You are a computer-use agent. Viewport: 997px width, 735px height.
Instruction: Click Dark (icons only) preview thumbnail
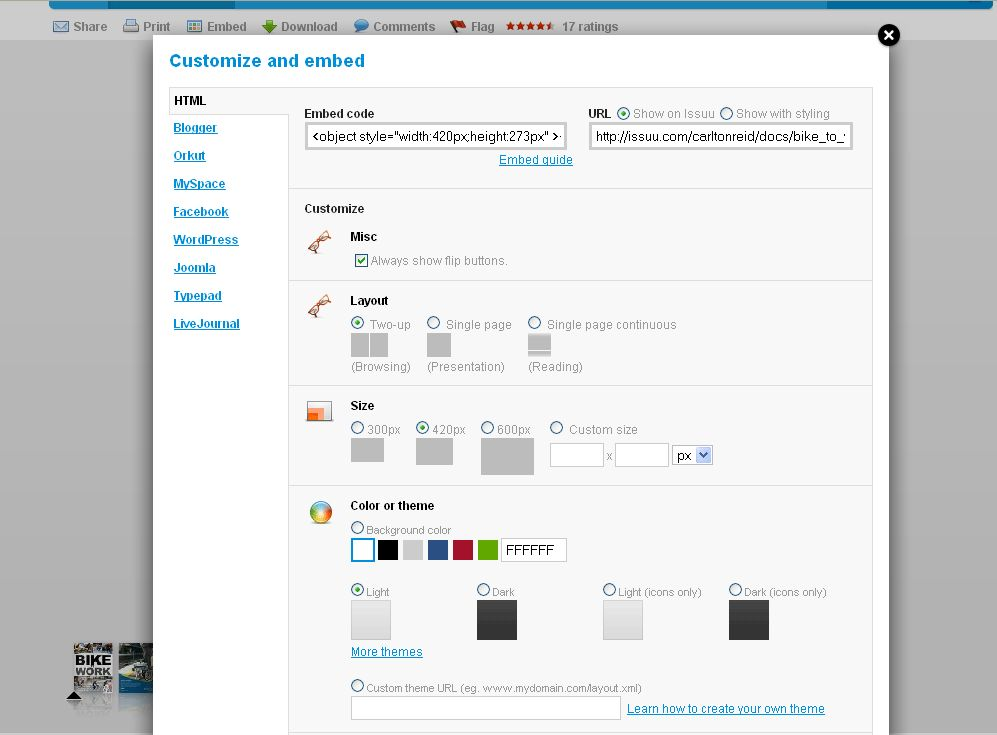point(748,620)
